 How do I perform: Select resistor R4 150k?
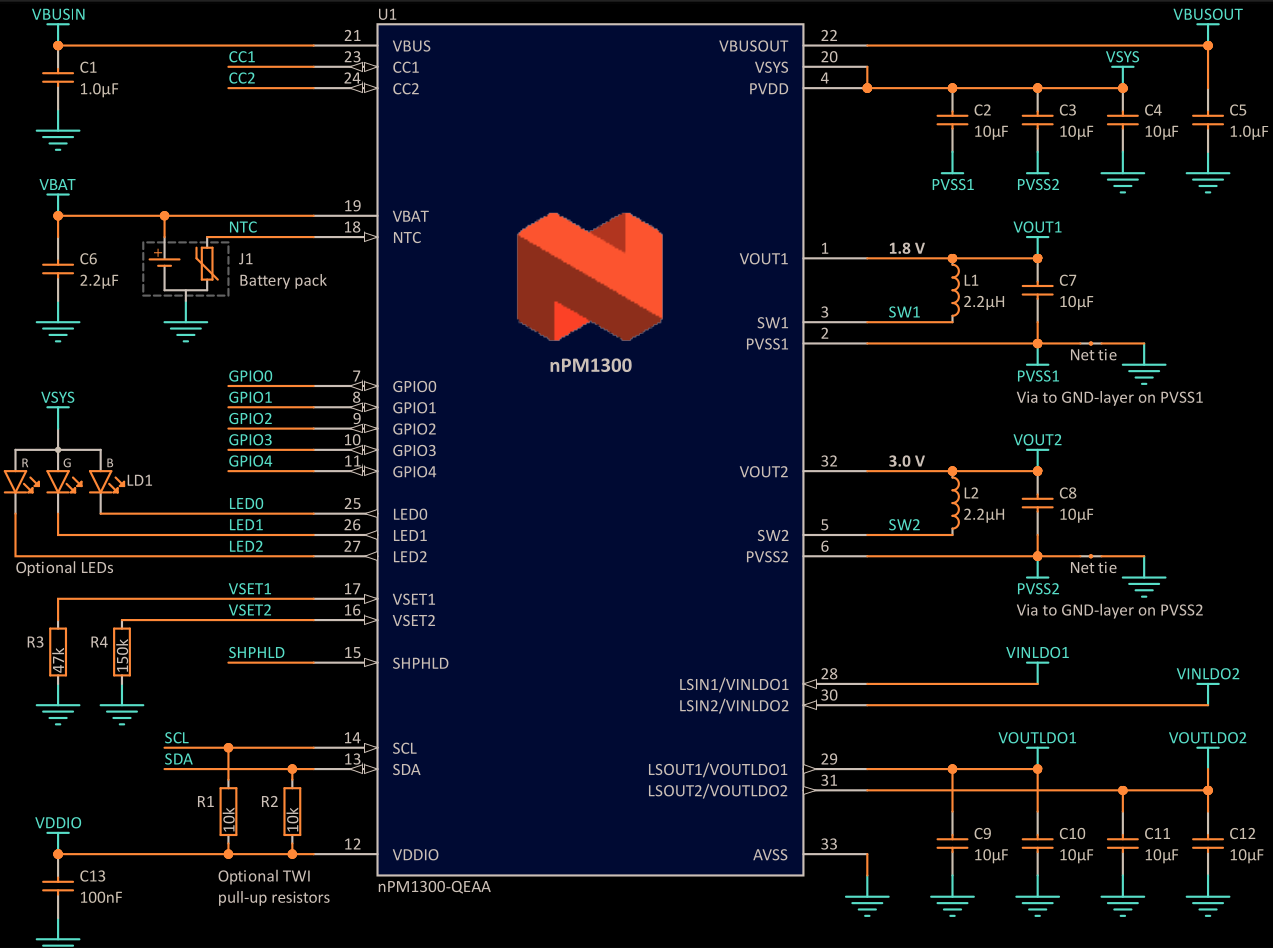[122, 652]
